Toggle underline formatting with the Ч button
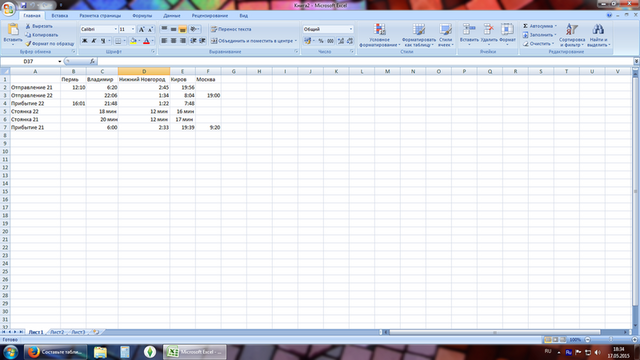This screenshot has width=640, height=360. click(x=103, y=41)
